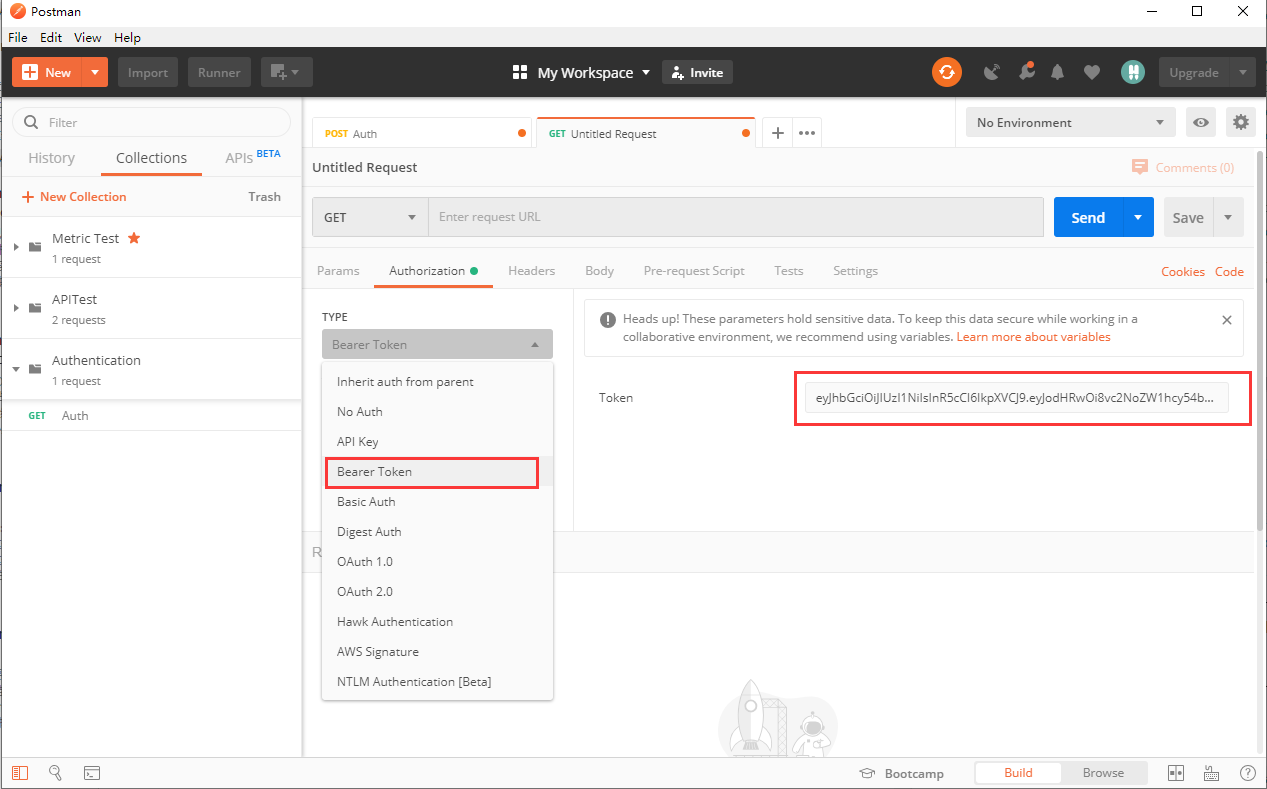Star toggle for Metric Test collection
This screenshot has height=789, width=1267.
[134, 238]
